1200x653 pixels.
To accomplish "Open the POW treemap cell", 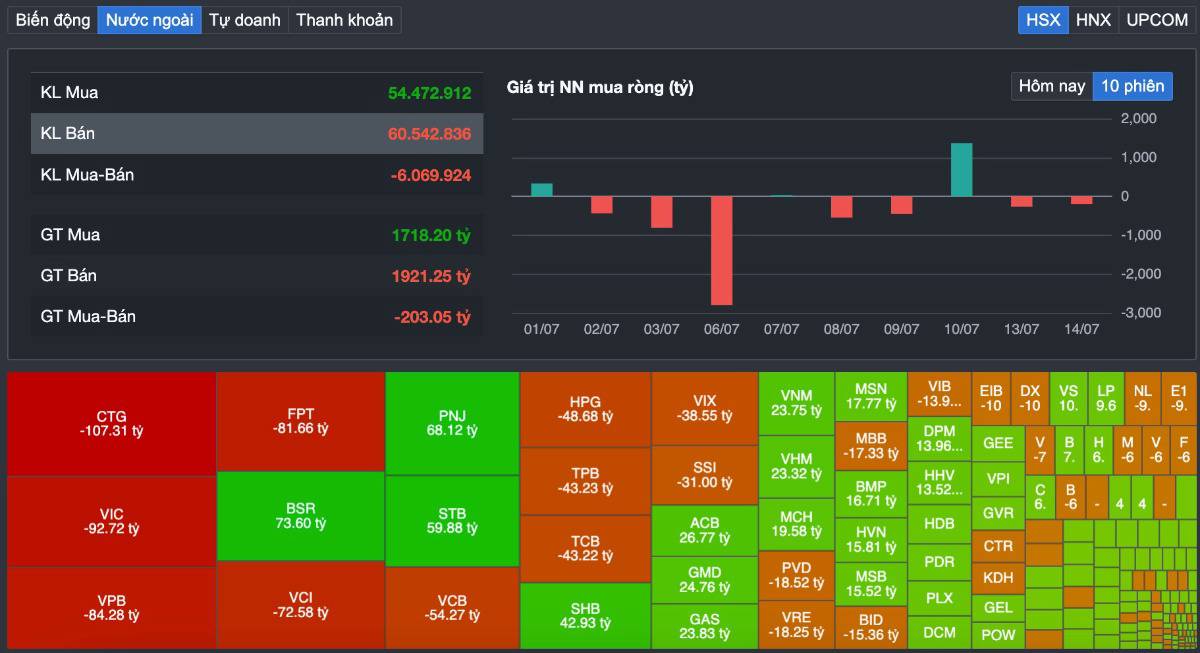I will point(998,635).
